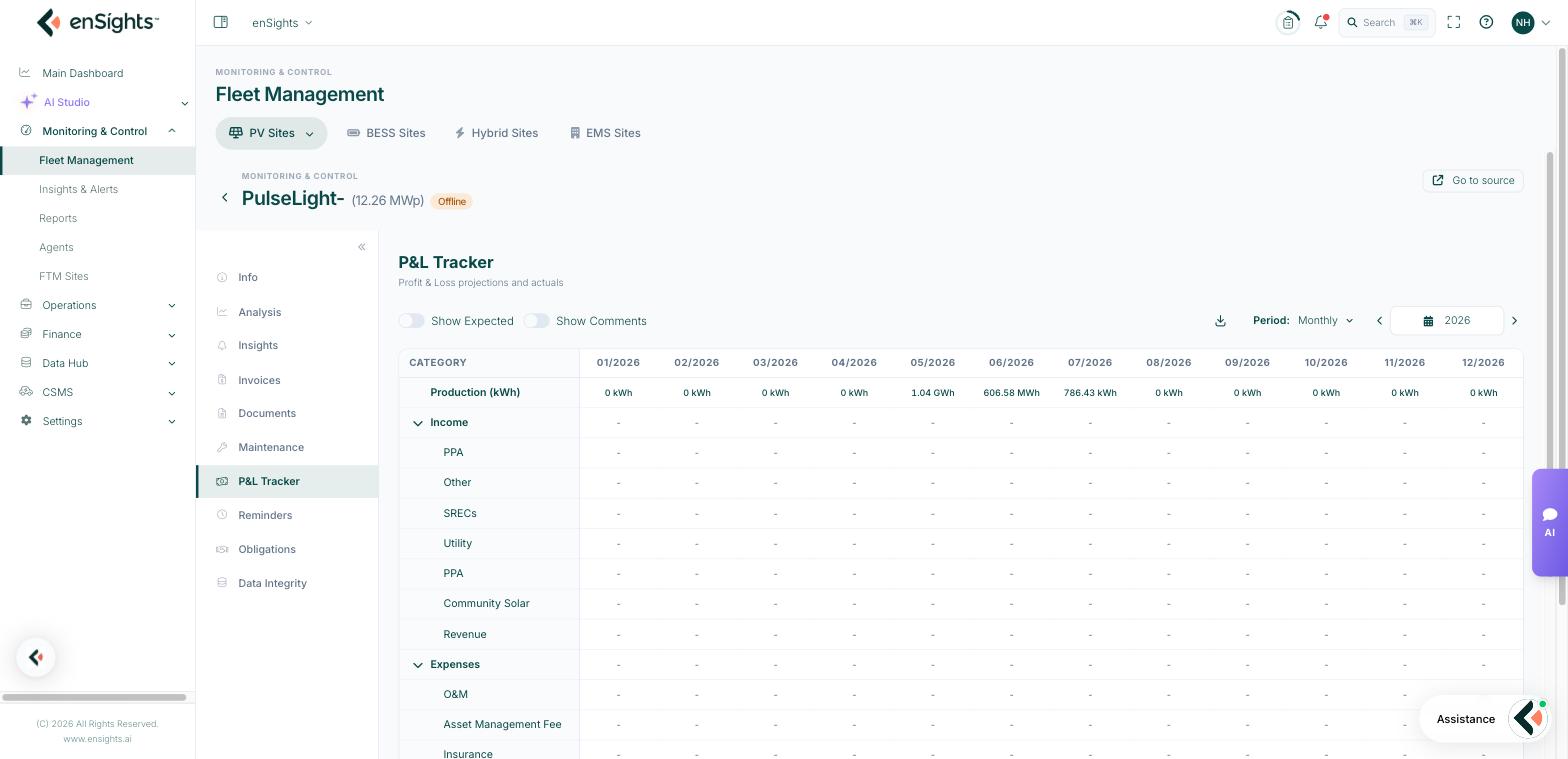Switch to BESS Sites tab

point(386,133)
